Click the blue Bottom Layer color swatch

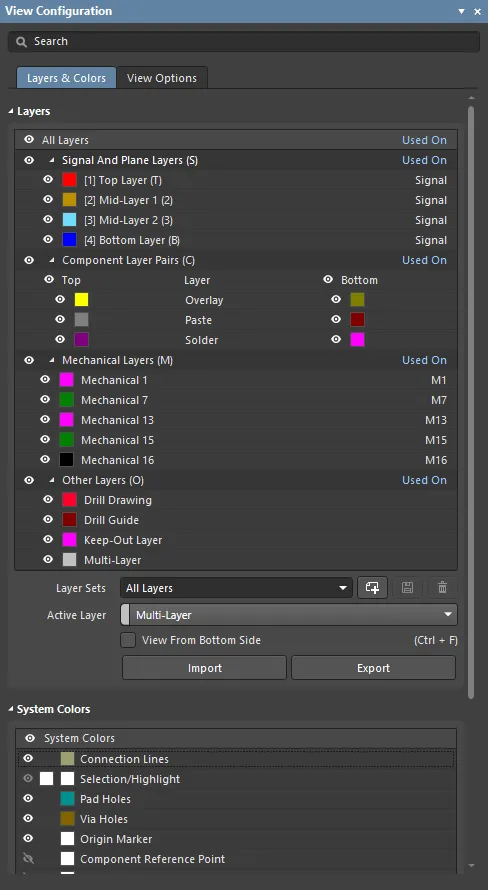tap(69, 240)
